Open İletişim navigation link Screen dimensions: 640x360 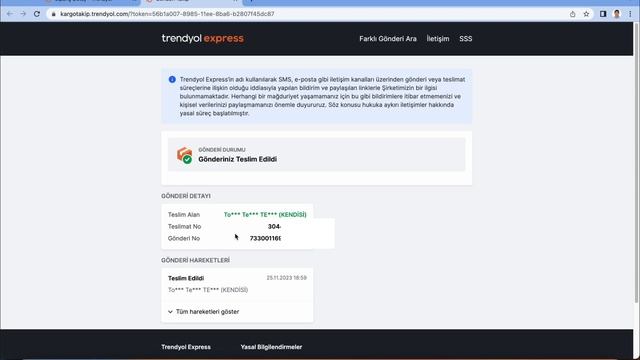[438, 39]
